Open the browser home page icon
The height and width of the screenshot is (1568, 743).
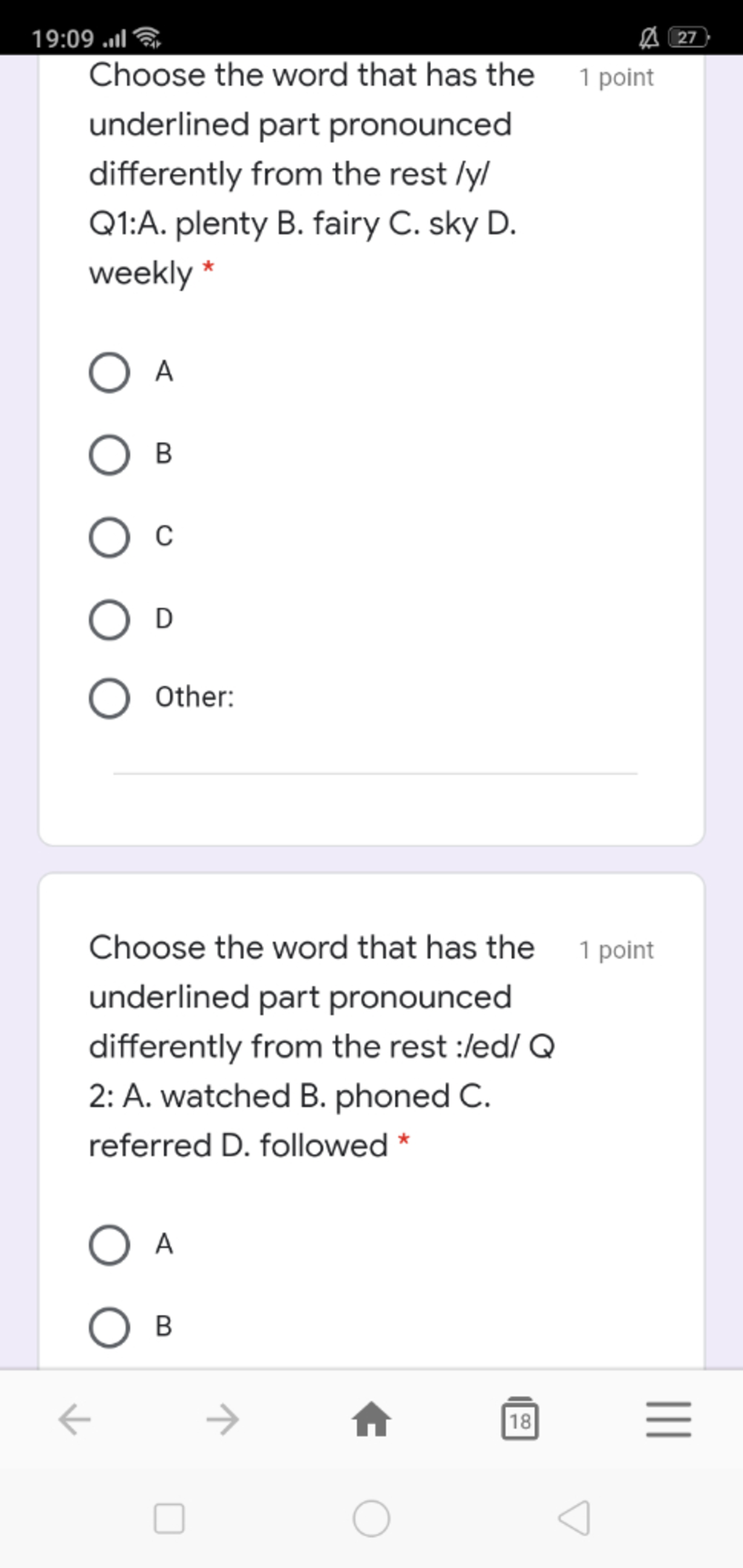click(371, 1419)
